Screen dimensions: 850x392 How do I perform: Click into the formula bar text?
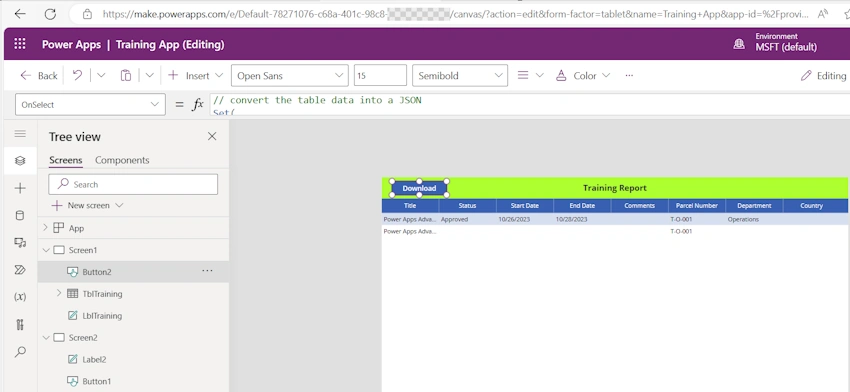click(x=529, y=105)
